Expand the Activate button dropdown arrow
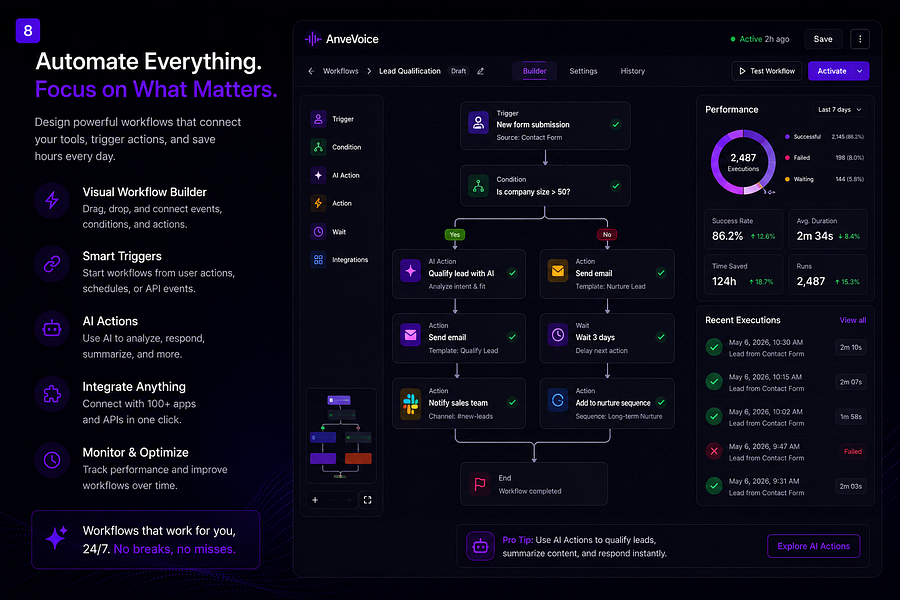This screenshot has height=600, width=900. click(859, 71)
